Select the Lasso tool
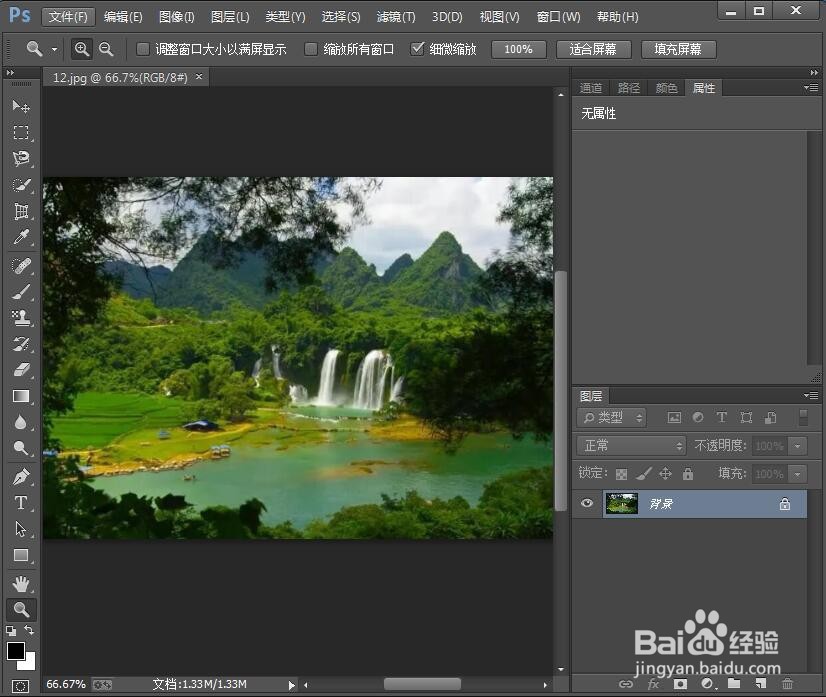The height and width of the screenshot is (697, 826). pos(21,158)
